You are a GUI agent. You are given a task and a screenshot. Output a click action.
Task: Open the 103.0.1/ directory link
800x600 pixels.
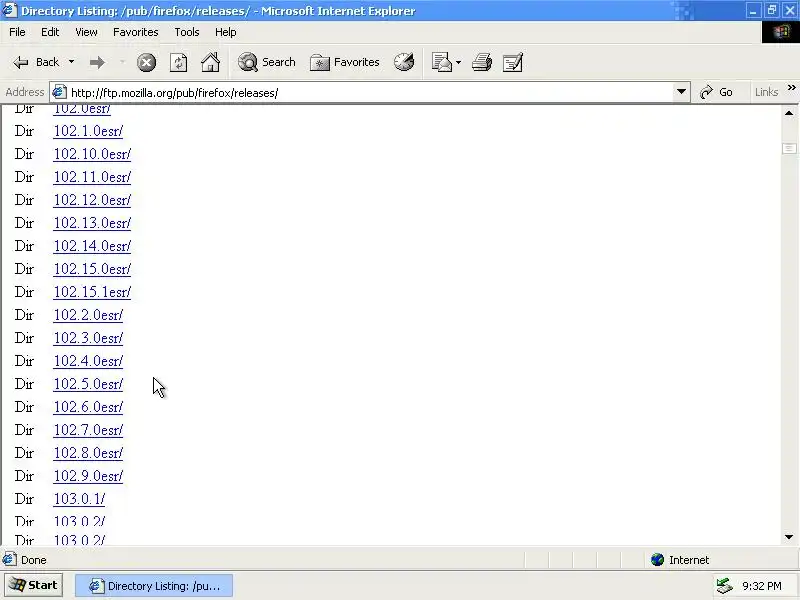point(79,499)
